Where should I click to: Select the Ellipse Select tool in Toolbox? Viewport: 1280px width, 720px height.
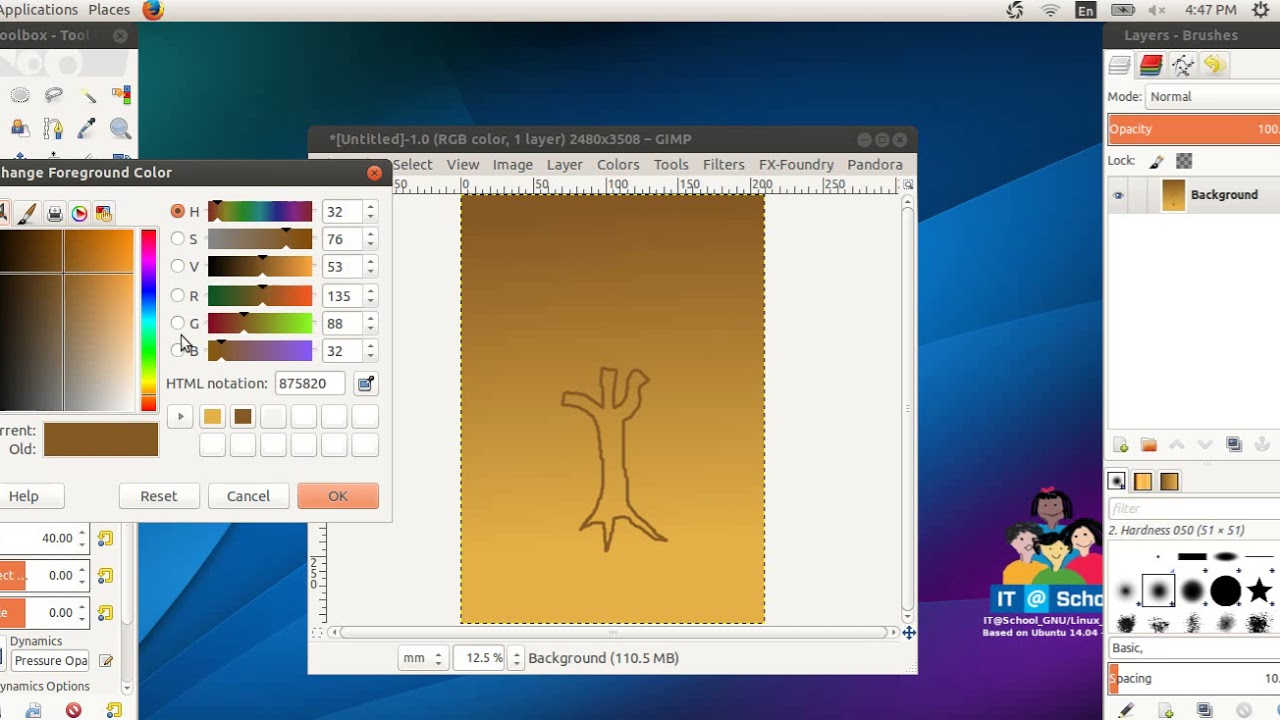coord(19,96)
